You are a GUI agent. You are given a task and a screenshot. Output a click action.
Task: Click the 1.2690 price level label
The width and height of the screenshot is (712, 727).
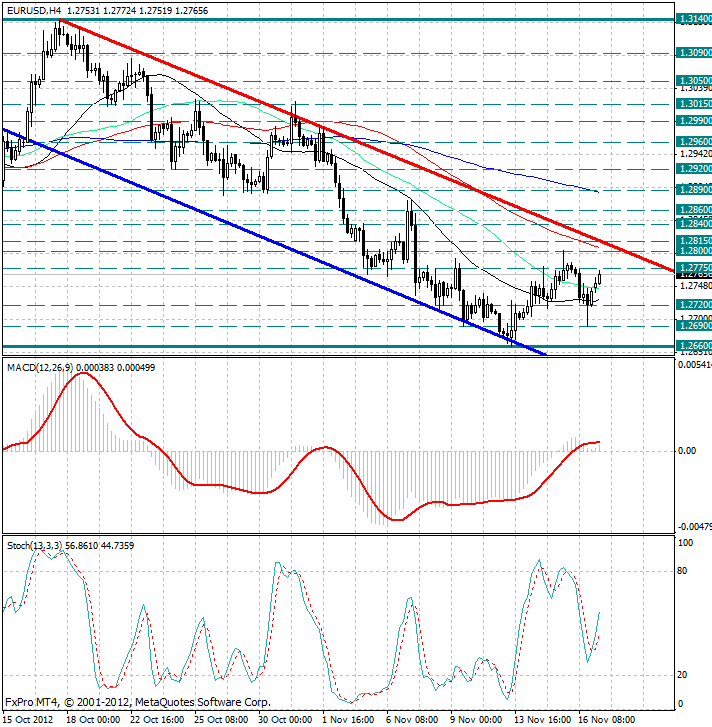coord(694,325)
